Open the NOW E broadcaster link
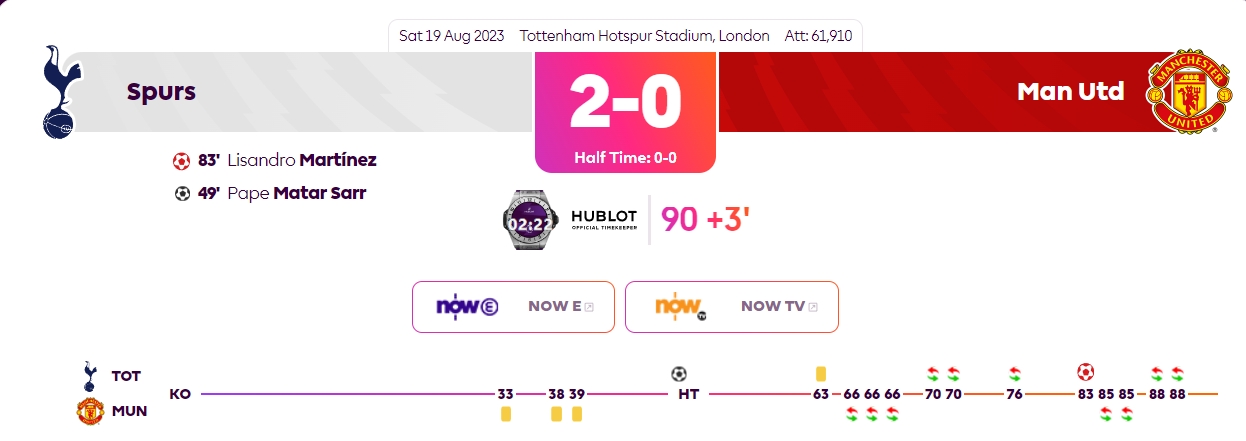 point(513,307)
